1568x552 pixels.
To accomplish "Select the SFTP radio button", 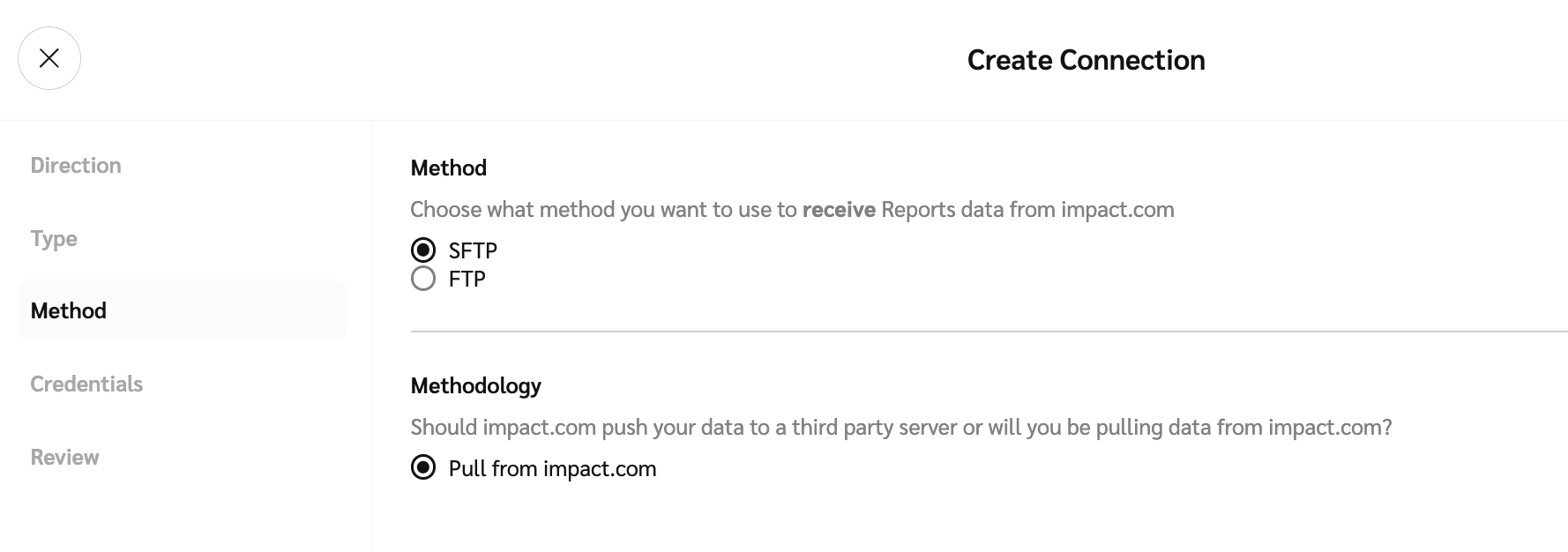I will click(x=423, y=250).
